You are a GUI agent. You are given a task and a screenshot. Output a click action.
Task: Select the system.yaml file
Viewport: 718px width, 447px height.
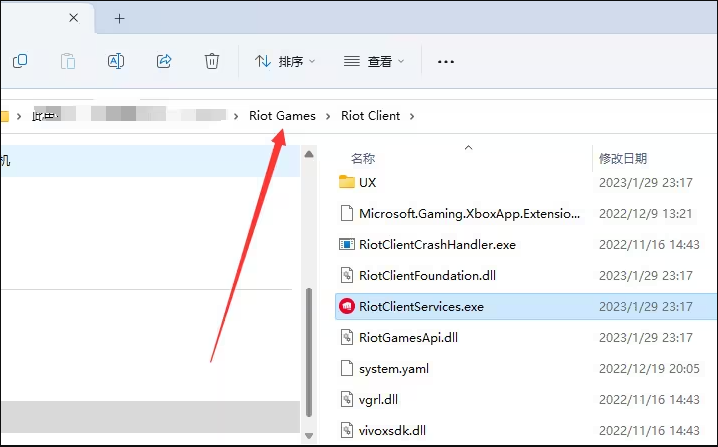[x=394, y=369]
